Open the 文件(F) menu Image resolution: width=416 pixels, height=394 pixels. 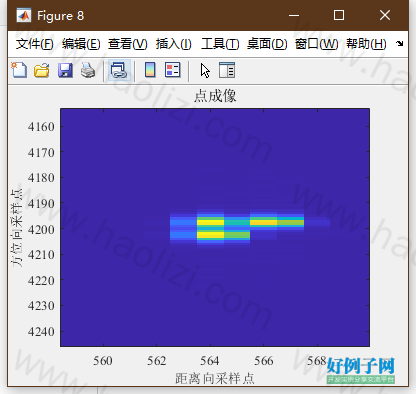point(35,44)
